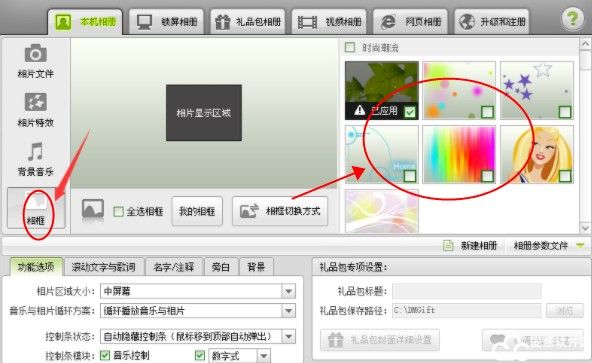Switch to the 锁屏相册 tab
Image resolution: width=592 pixels, height=363 pixels.
pos(166,22)
